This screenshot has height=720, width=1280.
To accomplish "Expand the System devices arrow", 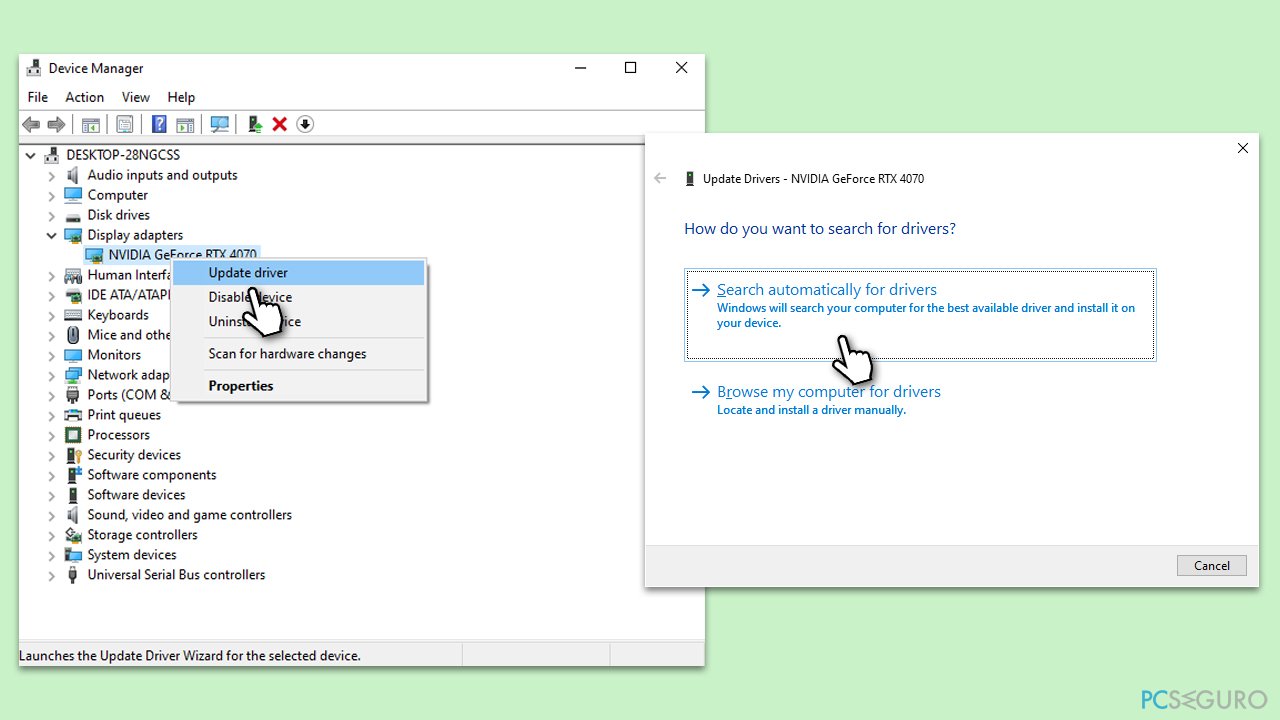I will [x=52, y=555].
